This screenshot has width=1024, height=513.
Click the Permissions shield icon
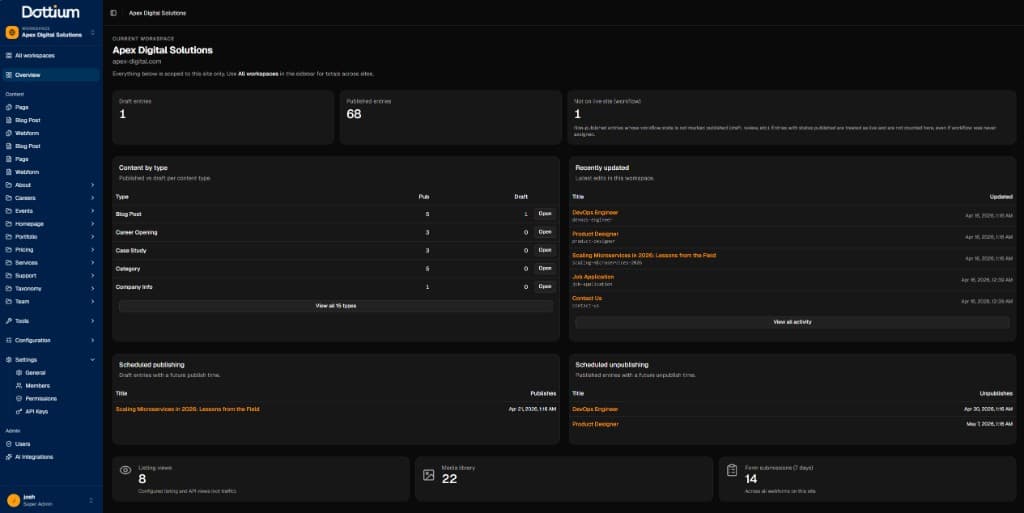tap(18, 398)
